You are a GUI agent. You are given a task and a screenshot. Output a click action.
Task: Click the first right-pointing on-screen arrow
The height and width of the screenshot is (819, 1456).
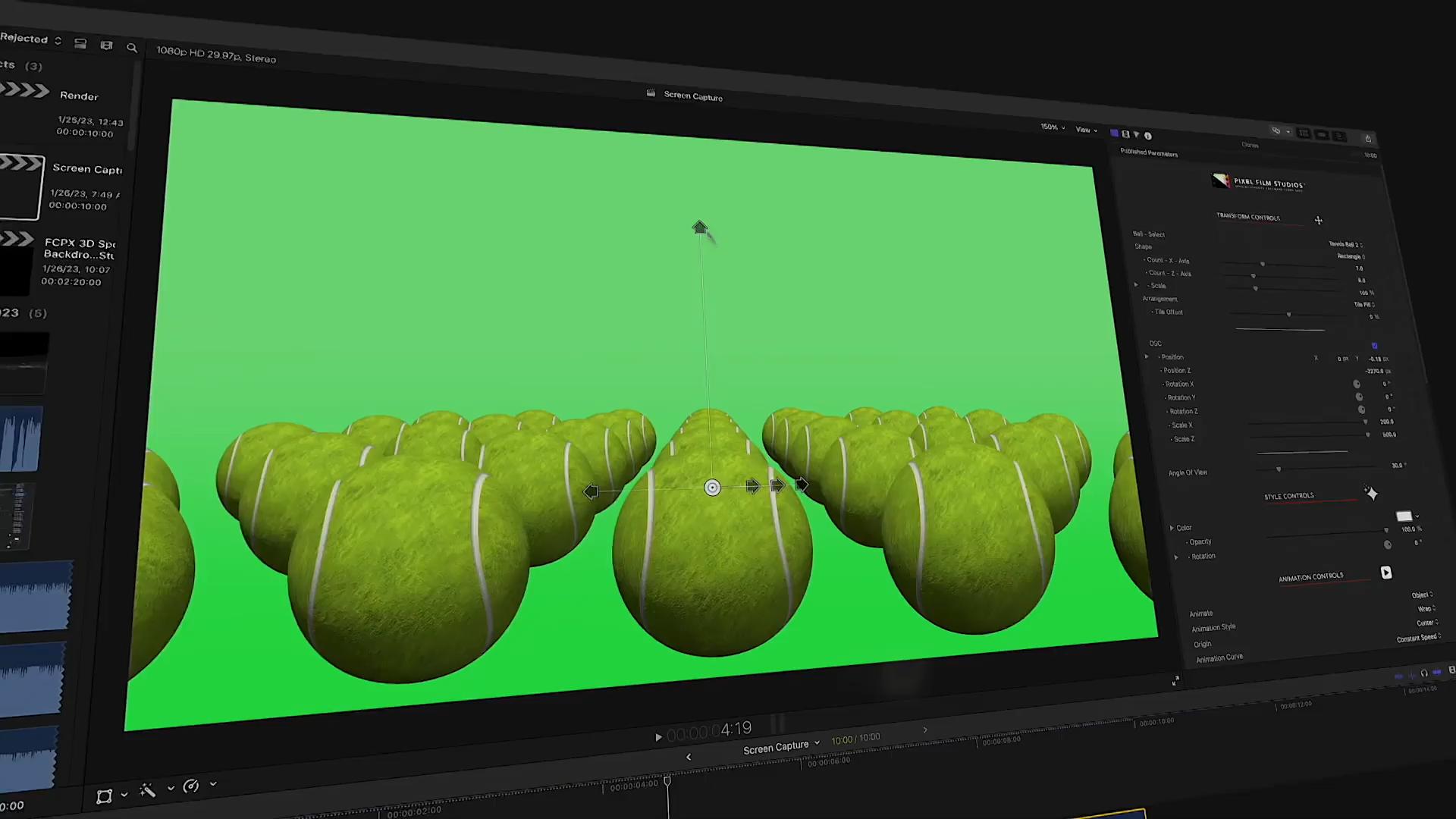click(x=752, y=487)
